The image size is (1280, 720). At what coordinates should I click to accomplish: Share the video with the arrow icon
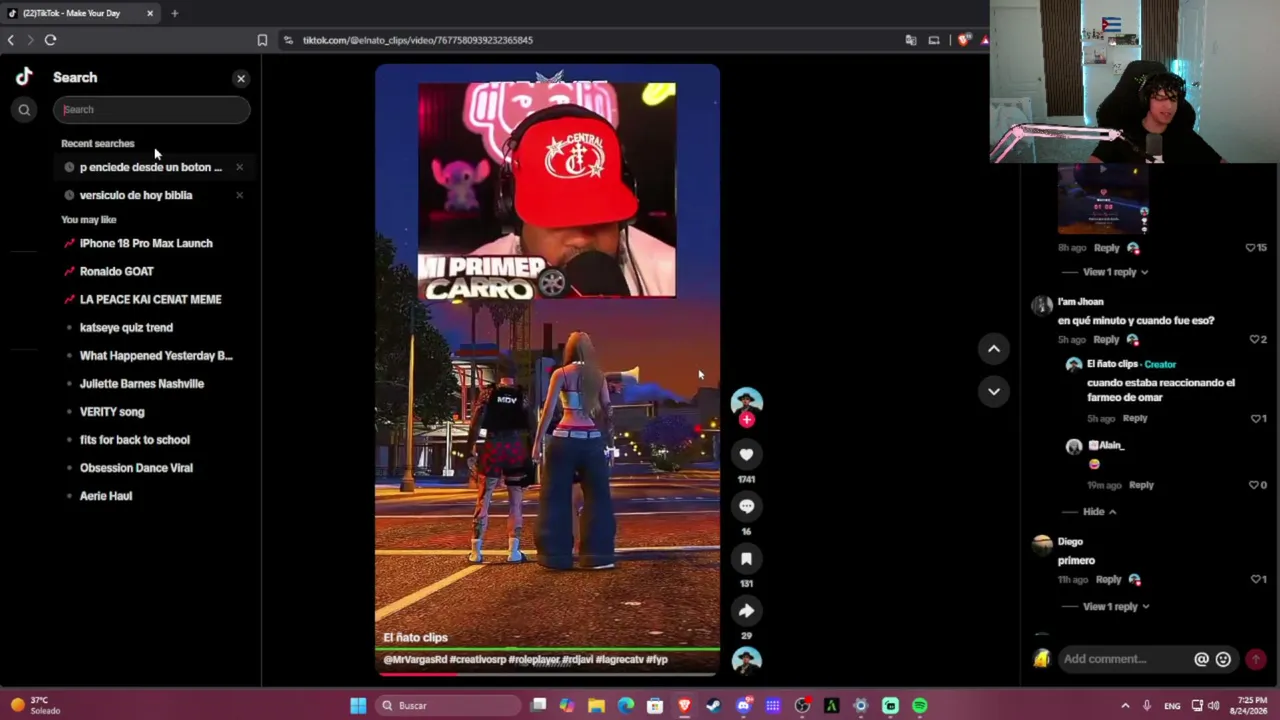point(746,610)
